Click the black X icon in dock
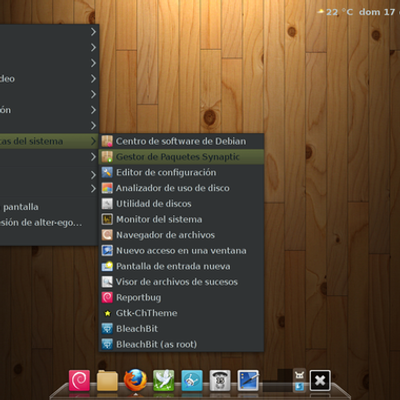This screenshot has width=400, height=400. [320, 380]
